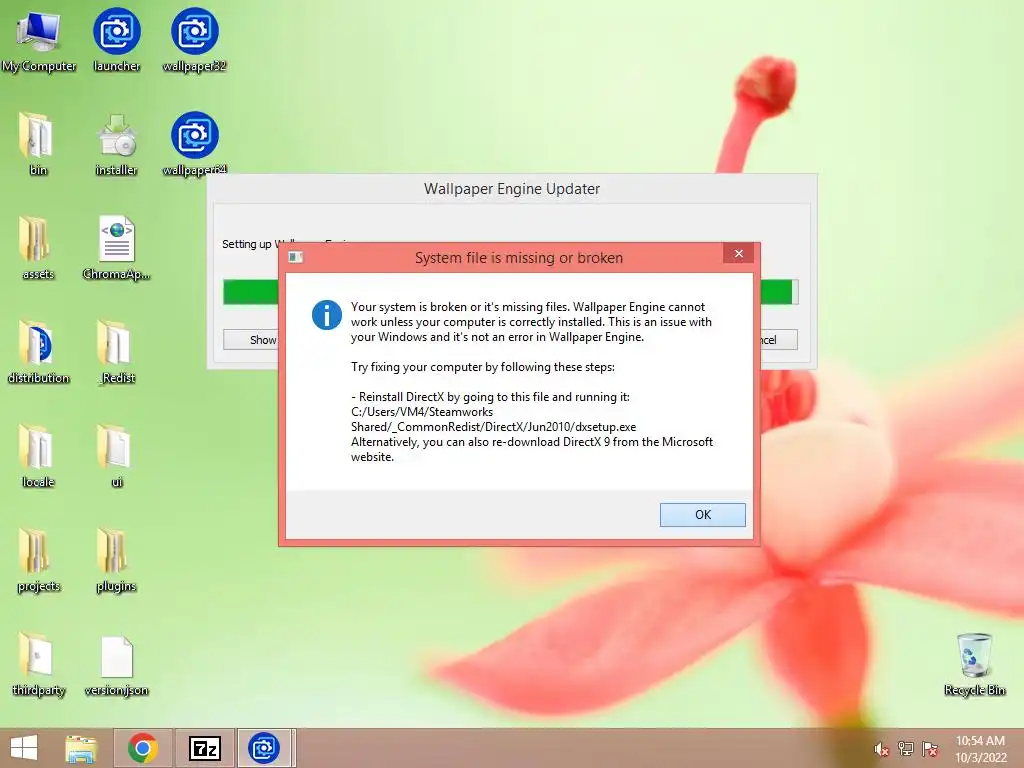Click the green progress bar in Updater
This screenshot has width=1024, height=768.
(510, 292)
